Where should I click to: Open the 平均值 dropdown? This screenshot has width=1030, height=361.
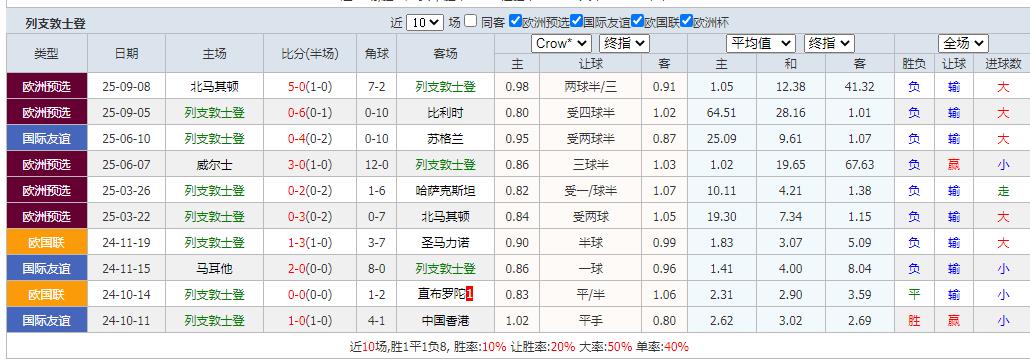[761, 43]
